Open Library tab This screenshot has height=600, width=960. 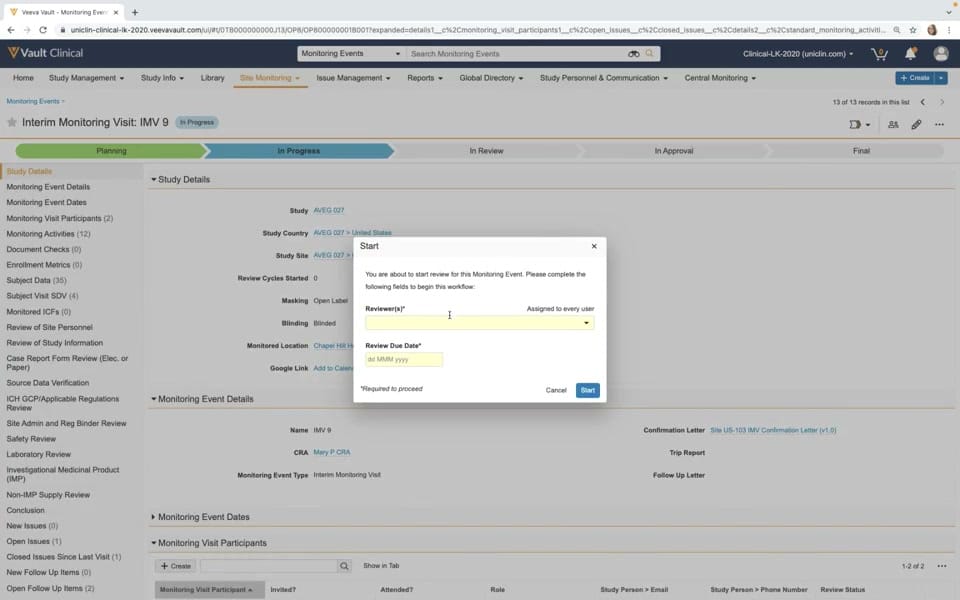[212, 78]
